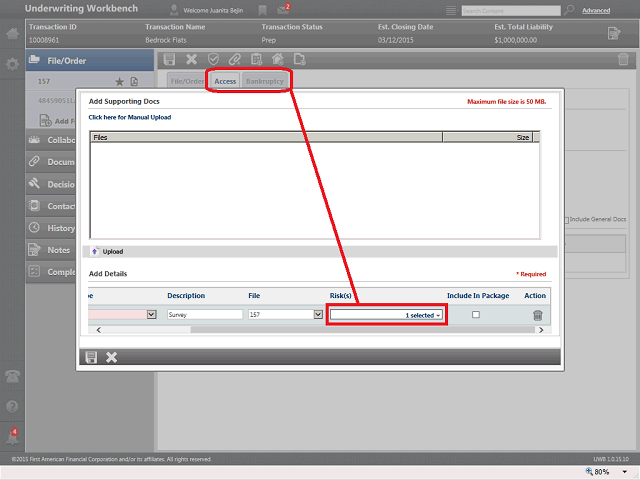Open the Compliance sidebar item
Screen dimensions: 640x480
(51, 272)
